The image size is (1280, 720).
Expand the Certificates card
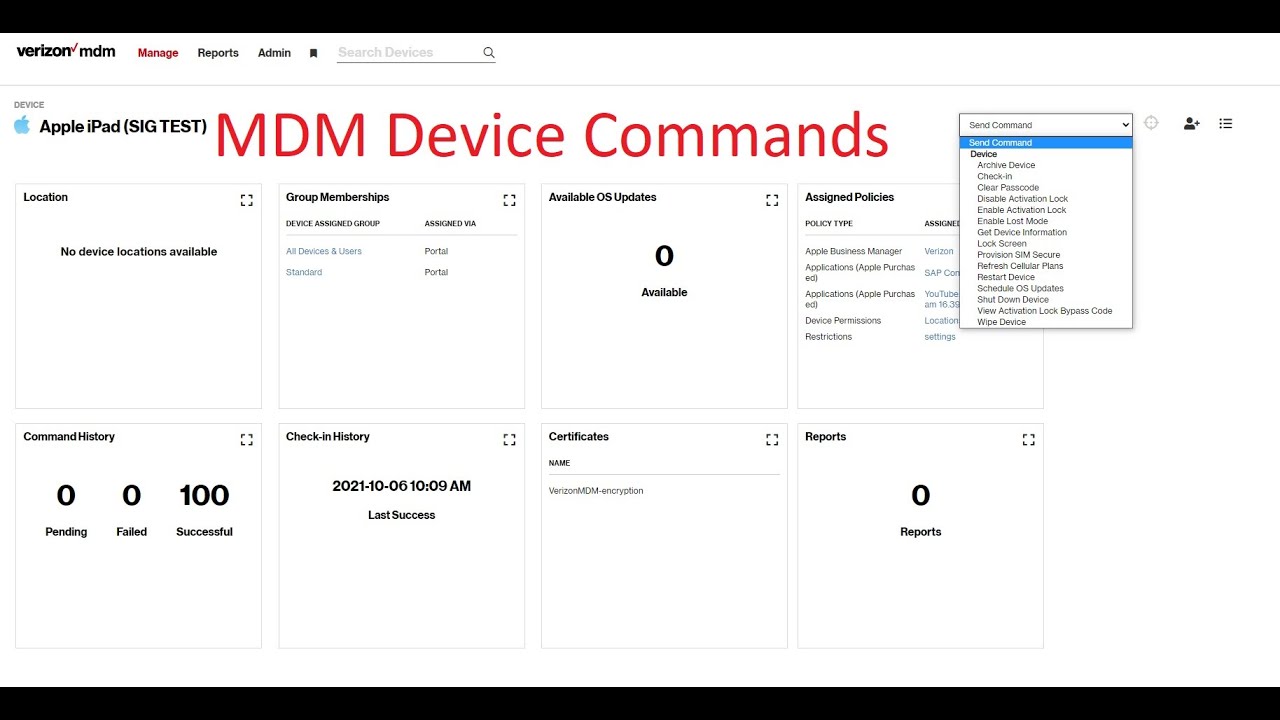click(x=772, y=439)
